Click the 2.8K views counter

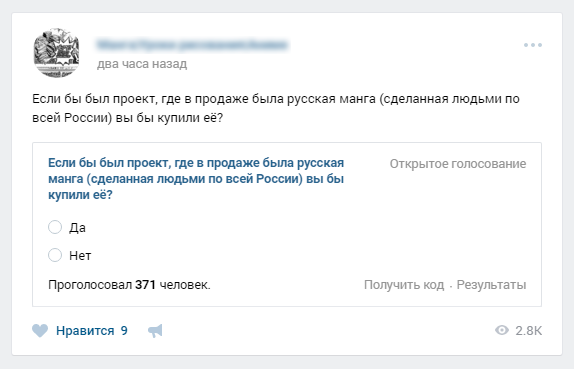point(528,331)
